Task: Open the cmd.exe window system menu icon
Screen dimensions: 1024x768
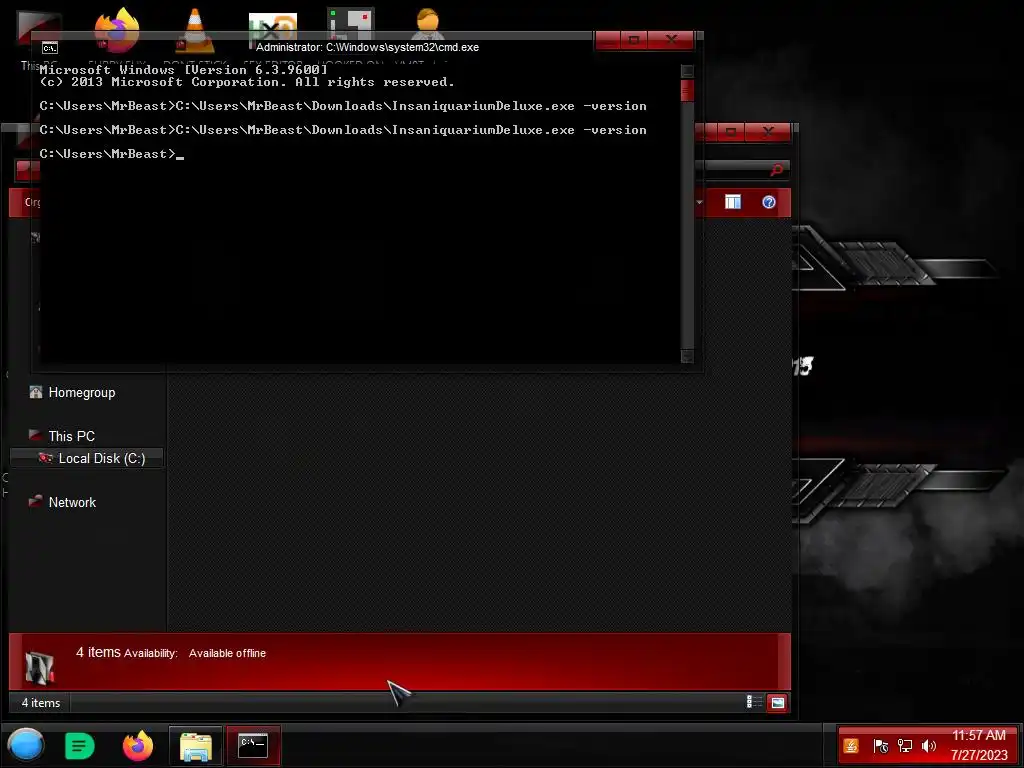Action: 50,48
